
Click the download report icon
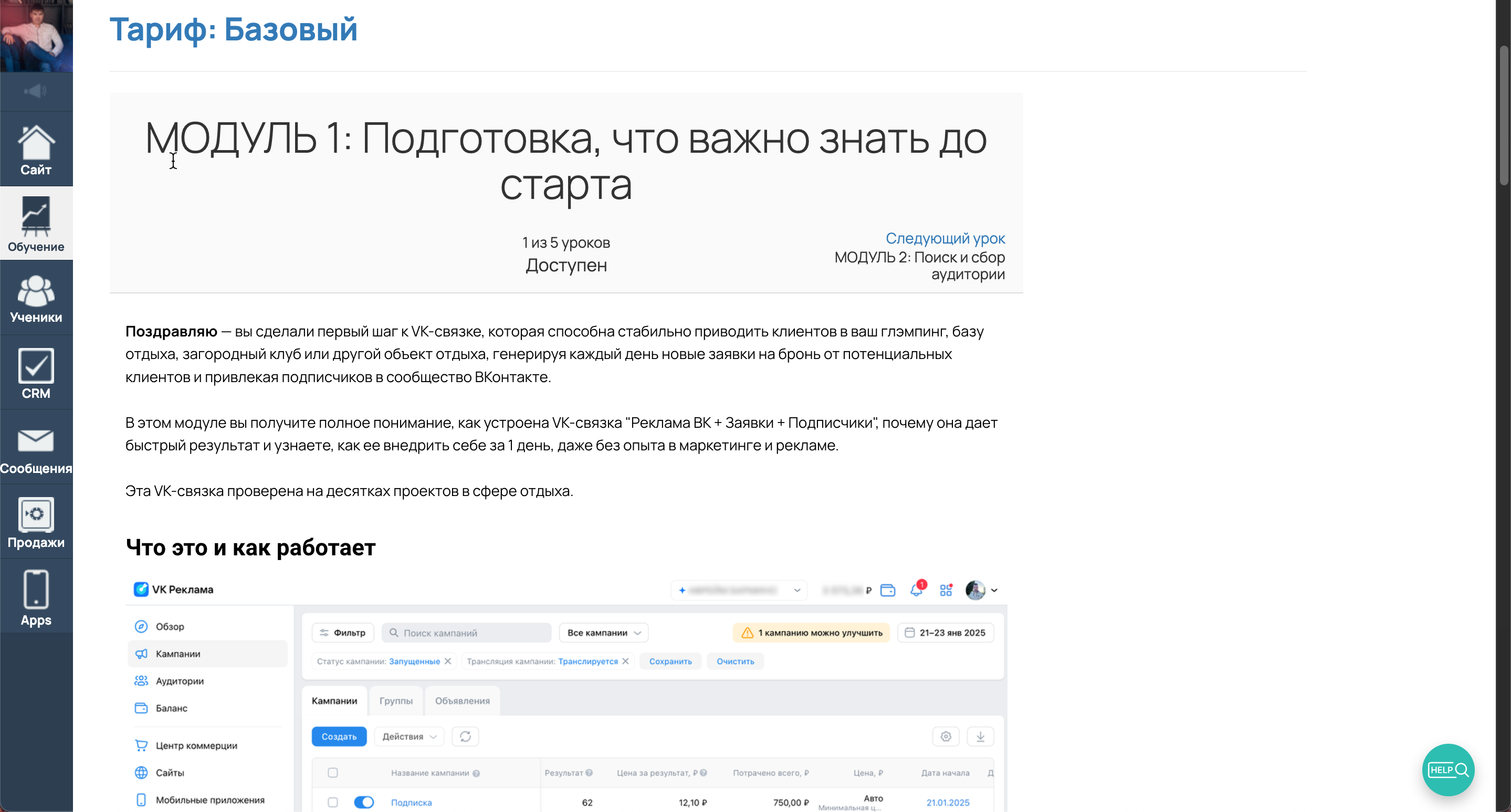click(x=980, y=736)
